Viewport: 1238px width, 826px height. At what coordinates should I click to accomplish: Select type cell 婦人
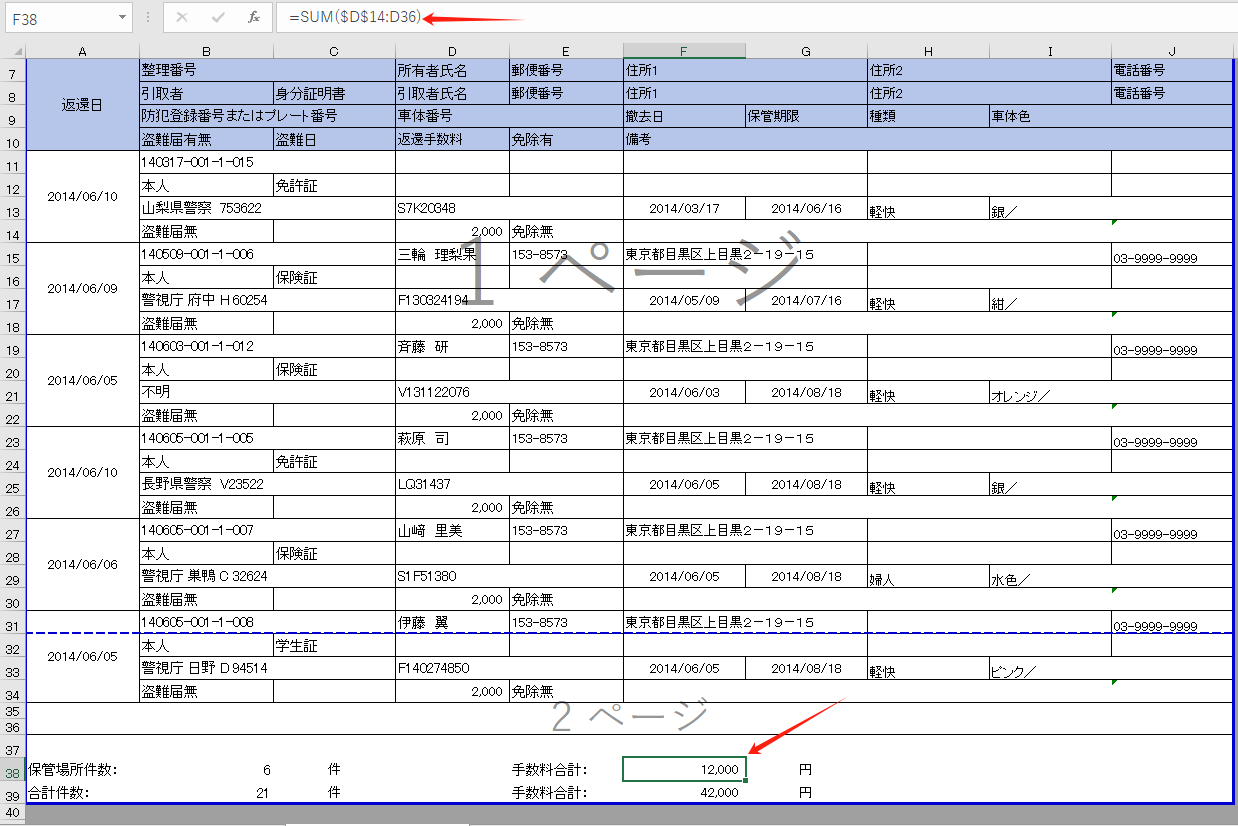click(928, 576)
